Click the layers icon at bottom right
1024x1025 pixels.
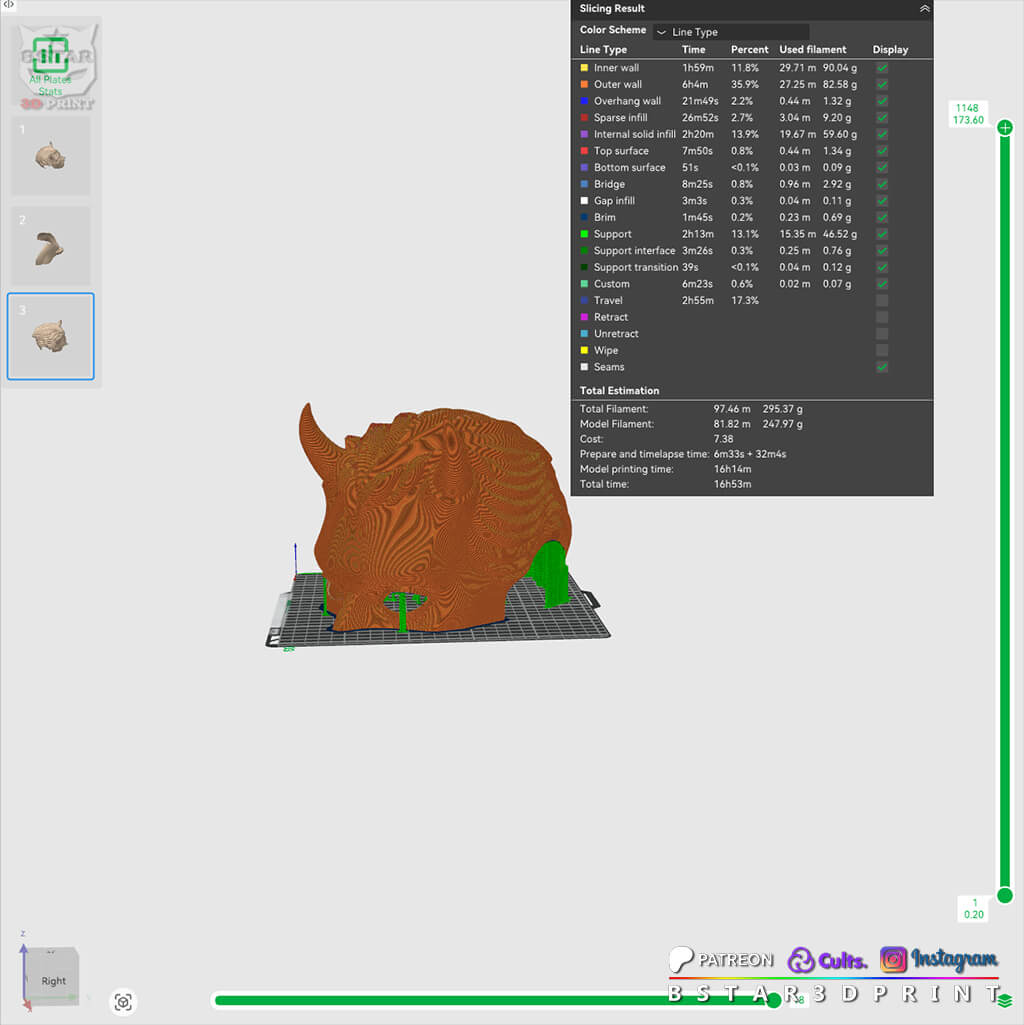pos(1004,1000)
